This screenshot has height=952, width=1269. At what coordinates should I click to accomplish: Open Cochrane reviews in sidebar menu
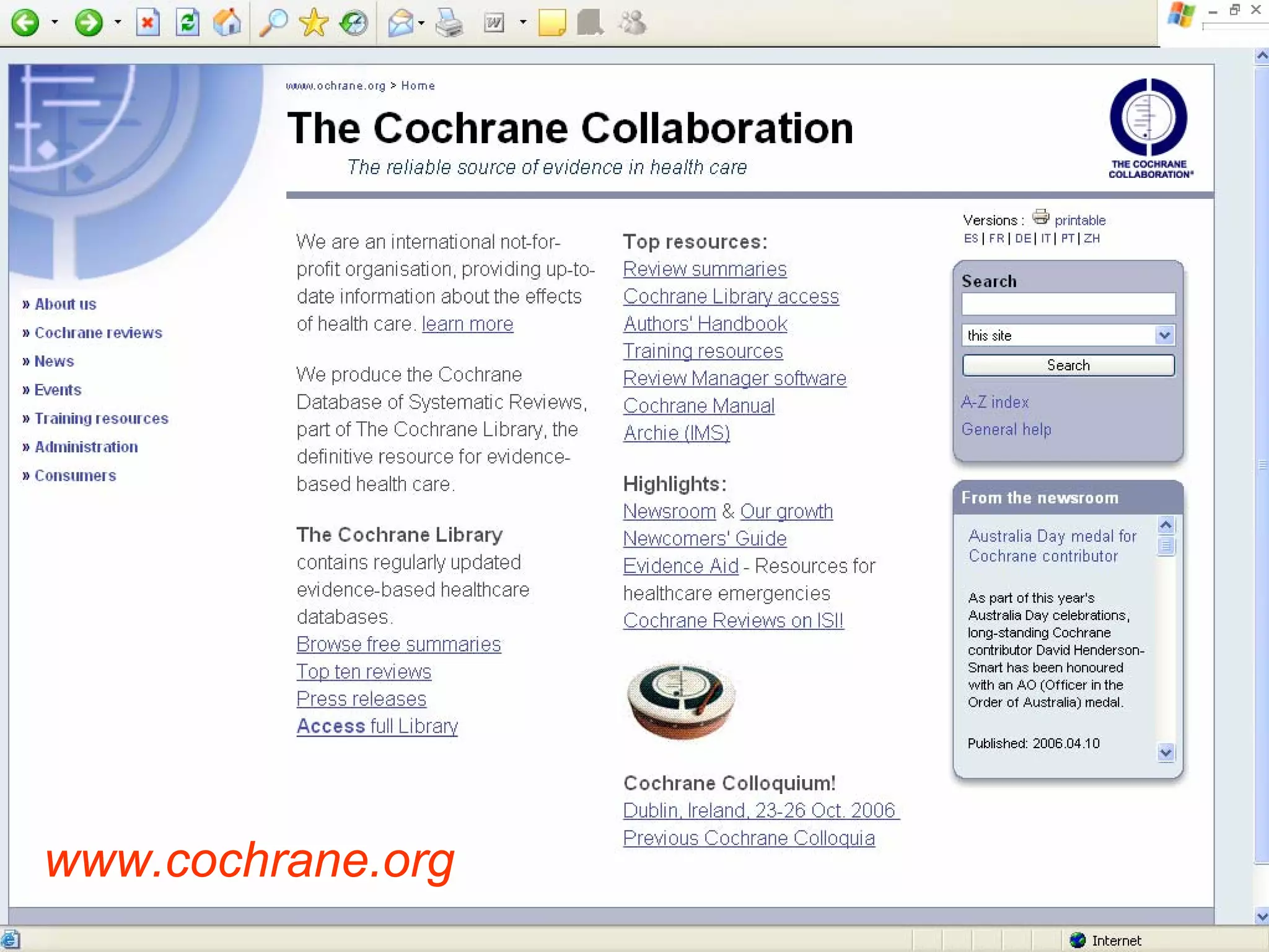click(x=98, y=333)
